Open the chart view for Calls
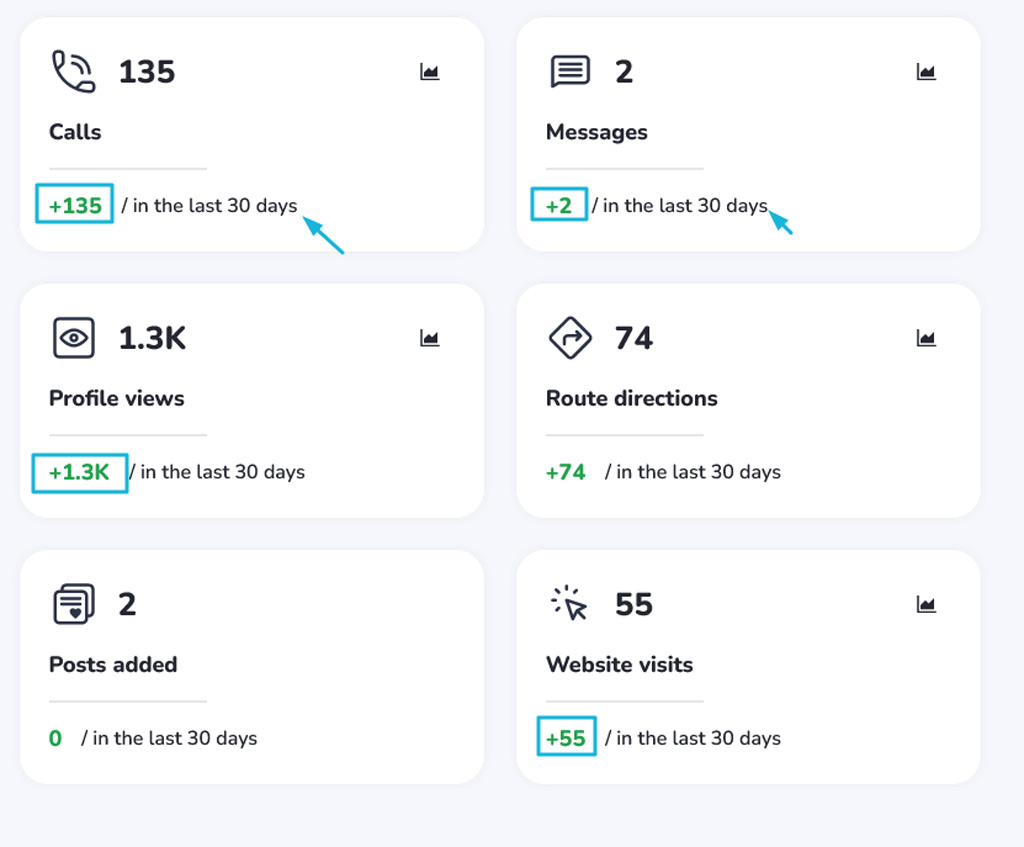Screen dimensions: 1024x847 [429, 71]
